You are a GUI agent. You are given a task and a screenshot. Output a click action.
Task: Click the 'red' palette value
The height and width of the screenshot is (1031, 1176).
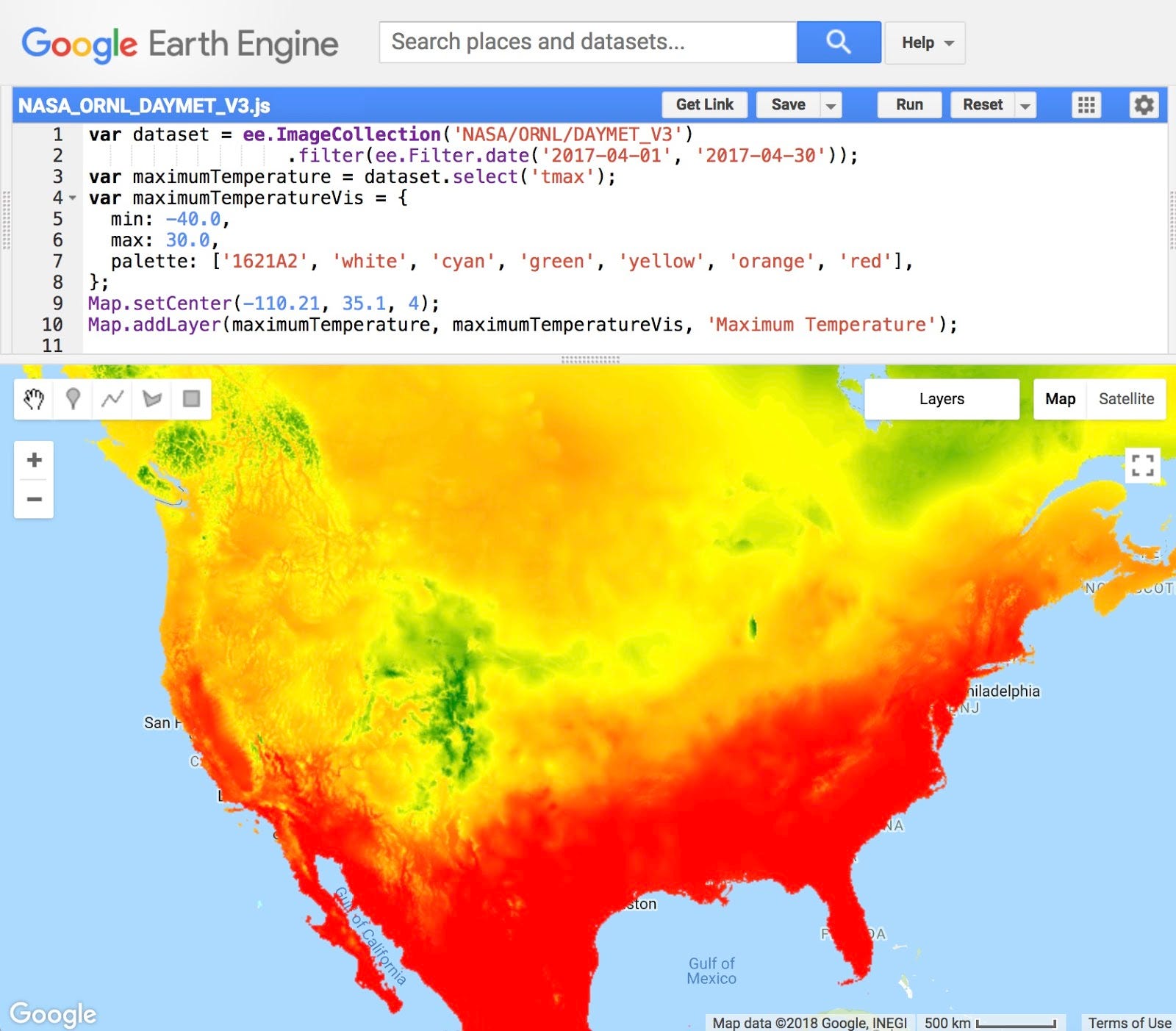(x=866, y=262)
